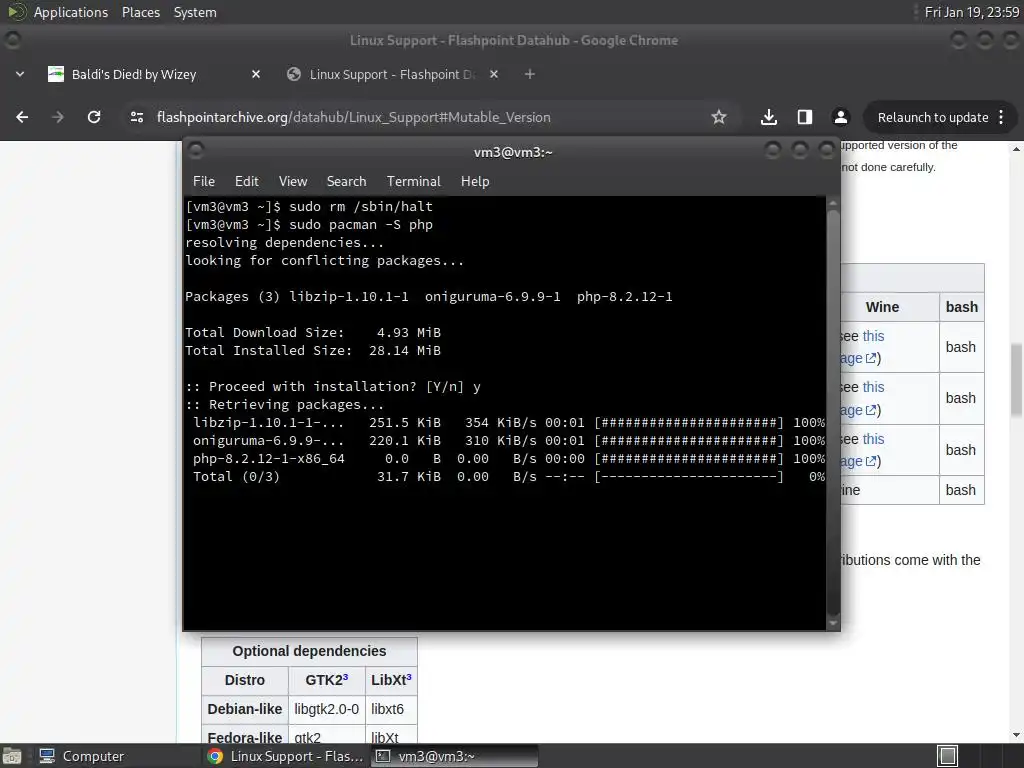Go back using Chrome's back arrow
Image resolution: width=1024 pixels, height=768 pixels.
click(x=22, y=117)
